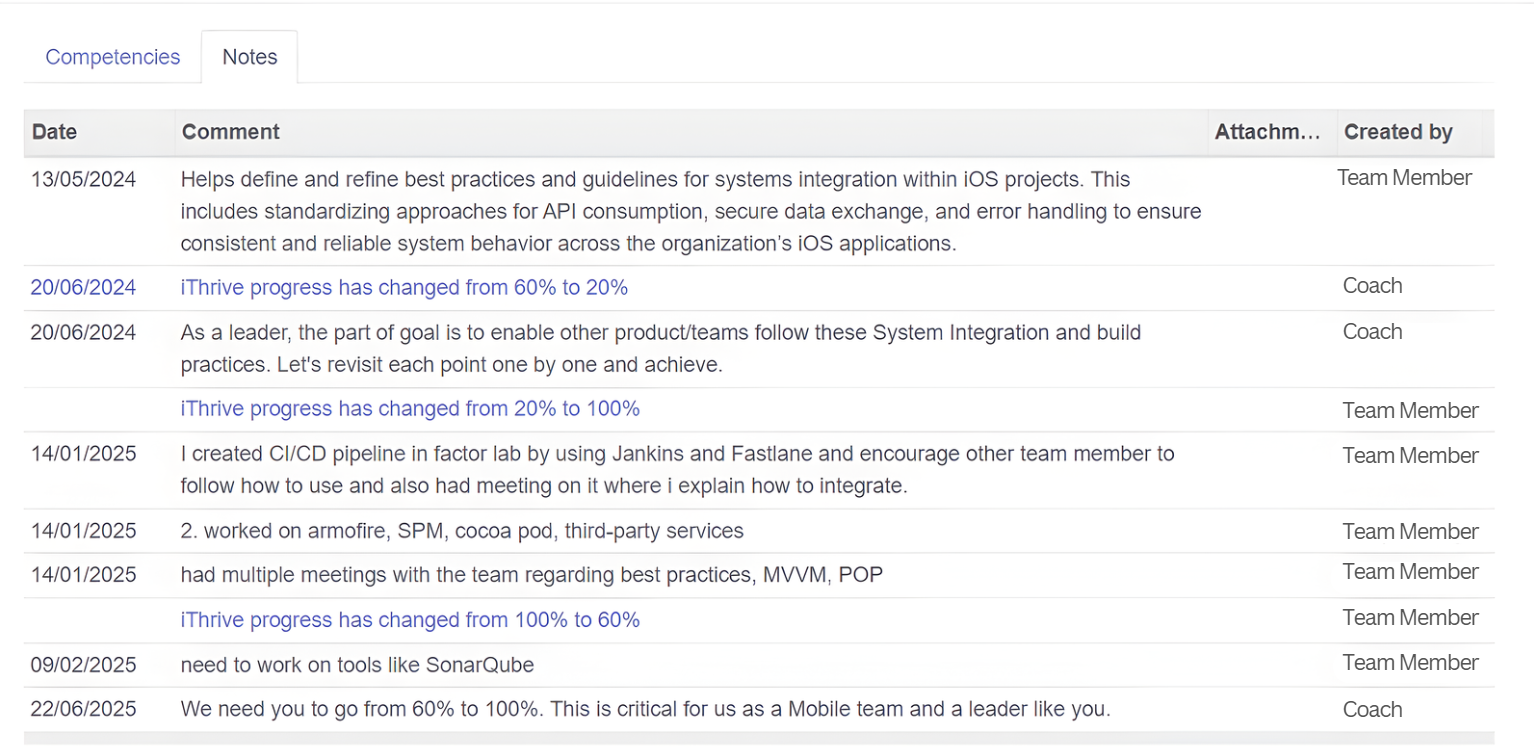Select the 13/05/2024 systems integration comment
Image resolution: width=1534 pixels, height=750 pixels.
[x=690, y=212]
